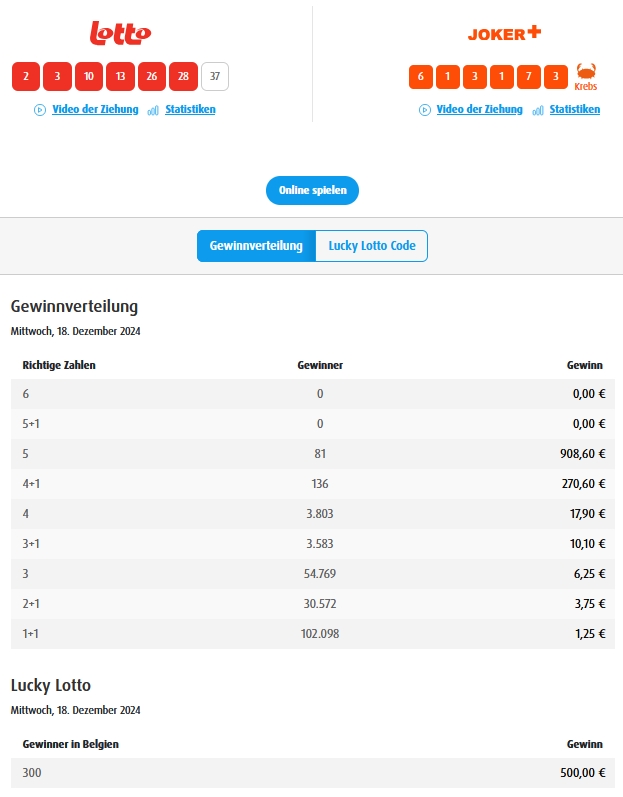The image size is (623, 797).
Task: Click the red Lotto logo
Action: [x=120, y=33]
